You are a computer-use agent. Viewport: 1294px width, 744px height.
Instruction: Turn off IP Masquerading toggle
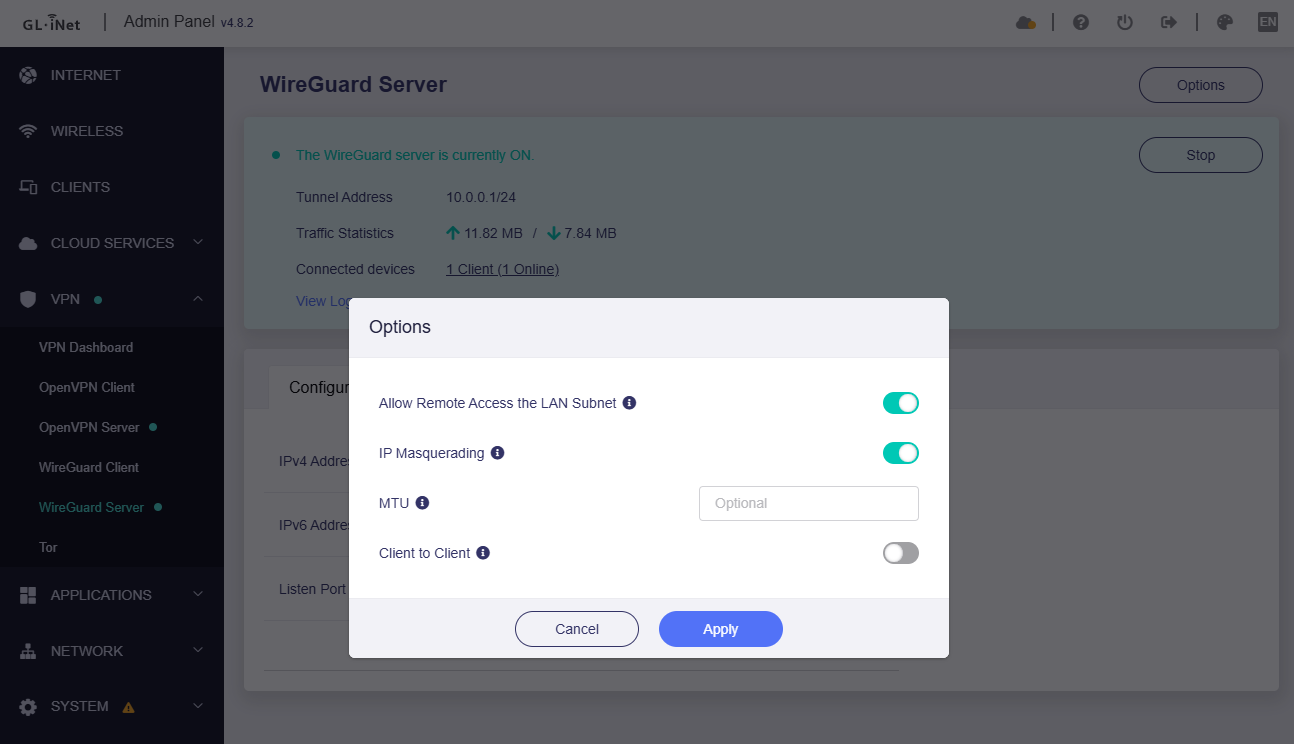pyautogui.click(x=900, y=453)
